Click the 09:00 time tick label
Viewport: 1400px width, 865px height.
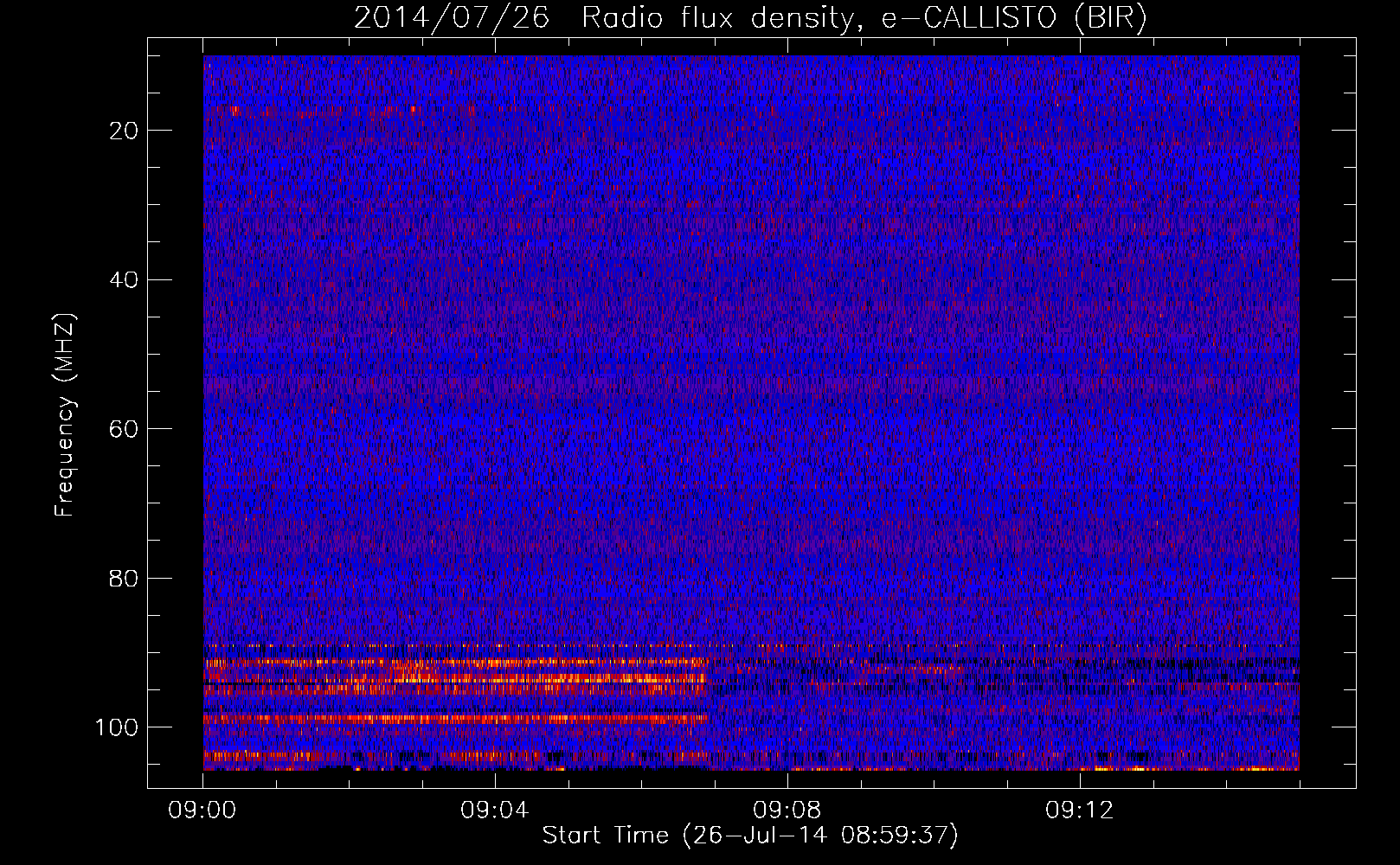coord(202,811)
